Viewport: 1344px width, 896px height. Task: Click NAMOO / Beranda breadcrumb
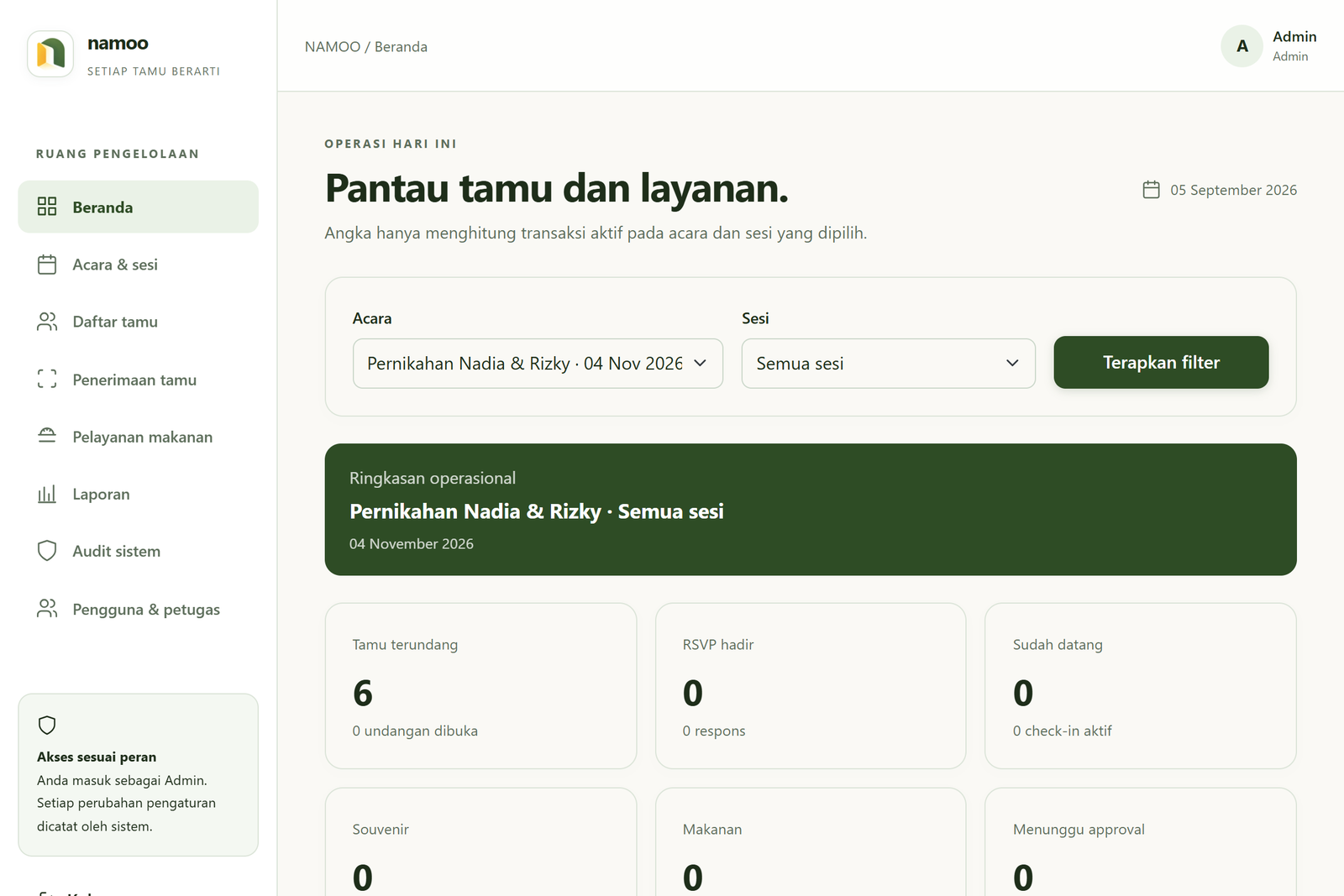(x=366, y=46)
